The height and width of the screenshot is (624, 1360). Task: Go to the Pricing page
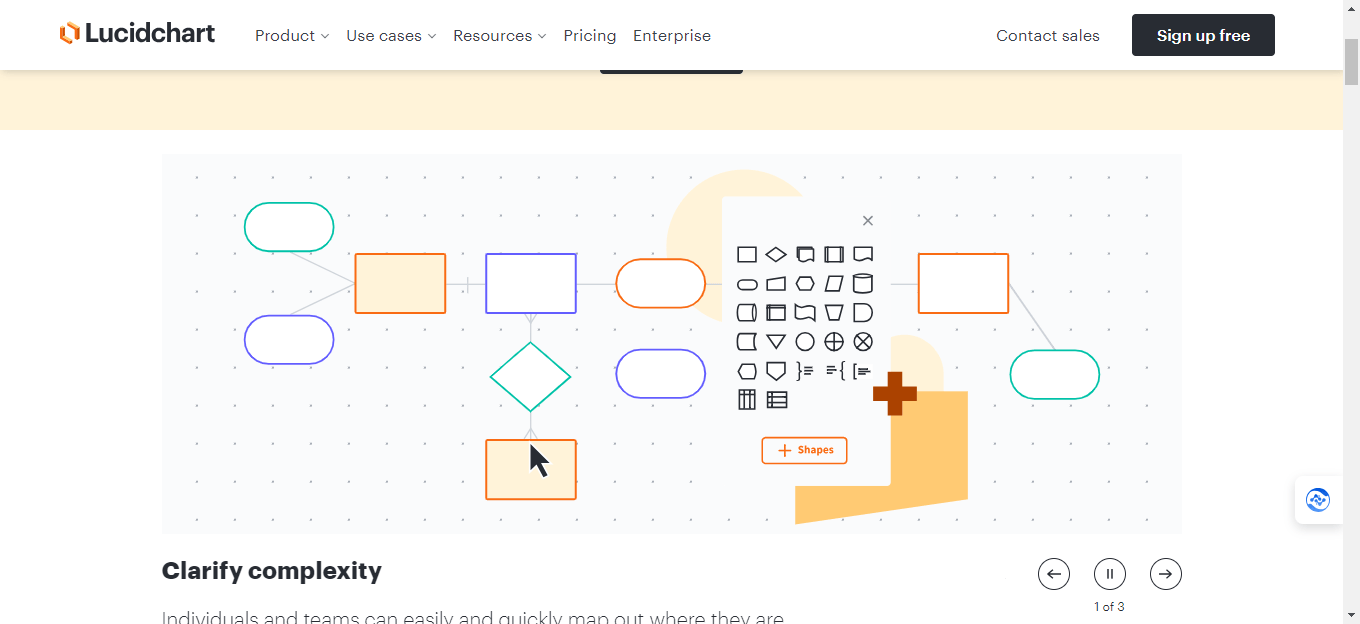click(x=589, y=35)
